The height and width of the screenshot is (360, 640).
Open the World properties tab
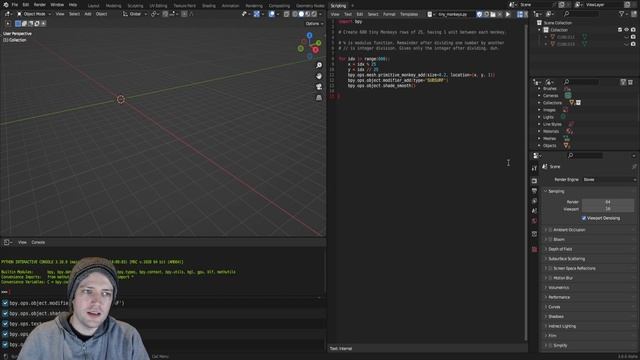[x=534, y=221]
